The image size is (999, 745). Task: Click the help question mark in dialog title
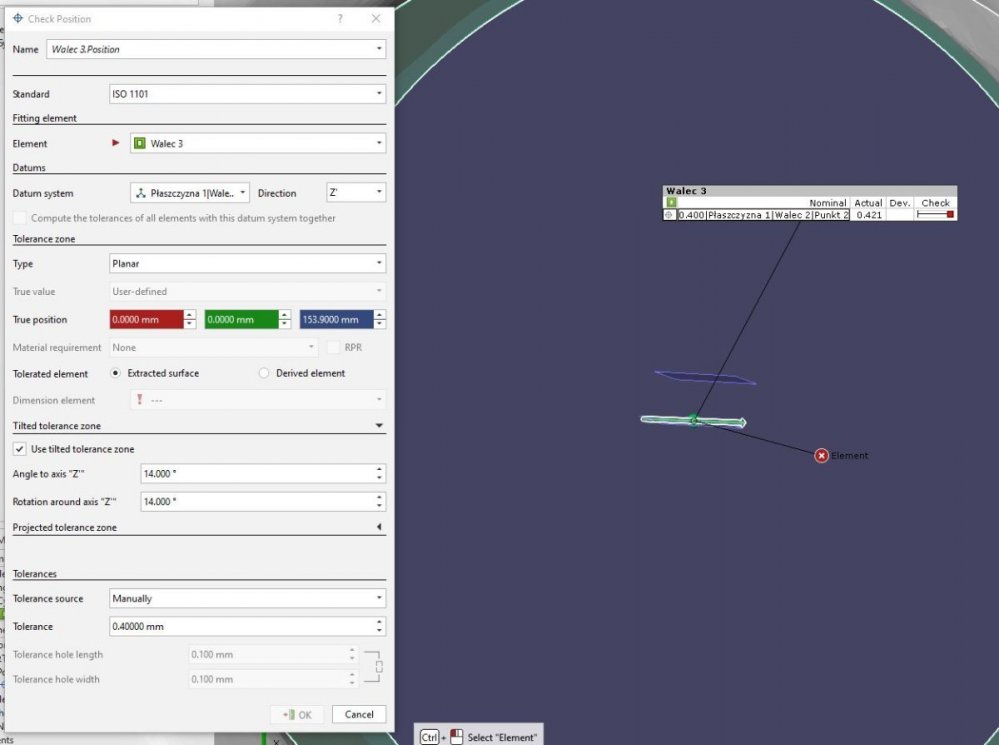tap(340, 19)
